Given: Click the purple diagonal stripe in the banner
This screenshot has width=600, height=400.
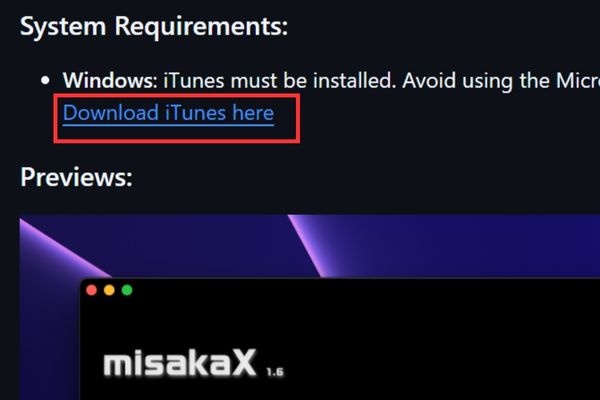Looking at the screenshot, I should pyautogui.click(x=308, y=245).
